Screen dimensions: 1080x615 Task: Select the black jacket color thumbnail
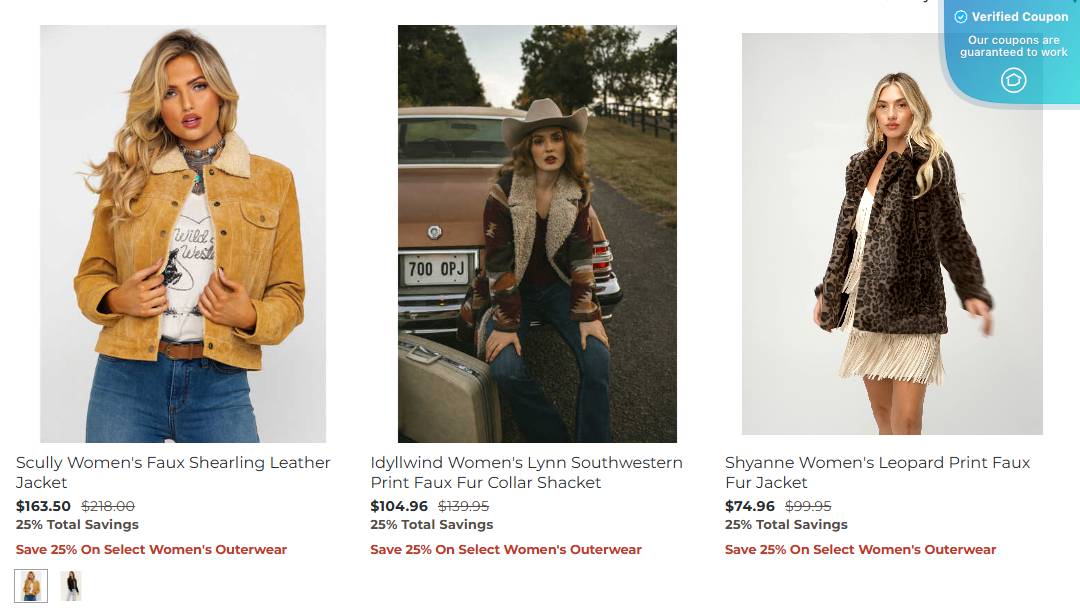(x=71, y=586)
